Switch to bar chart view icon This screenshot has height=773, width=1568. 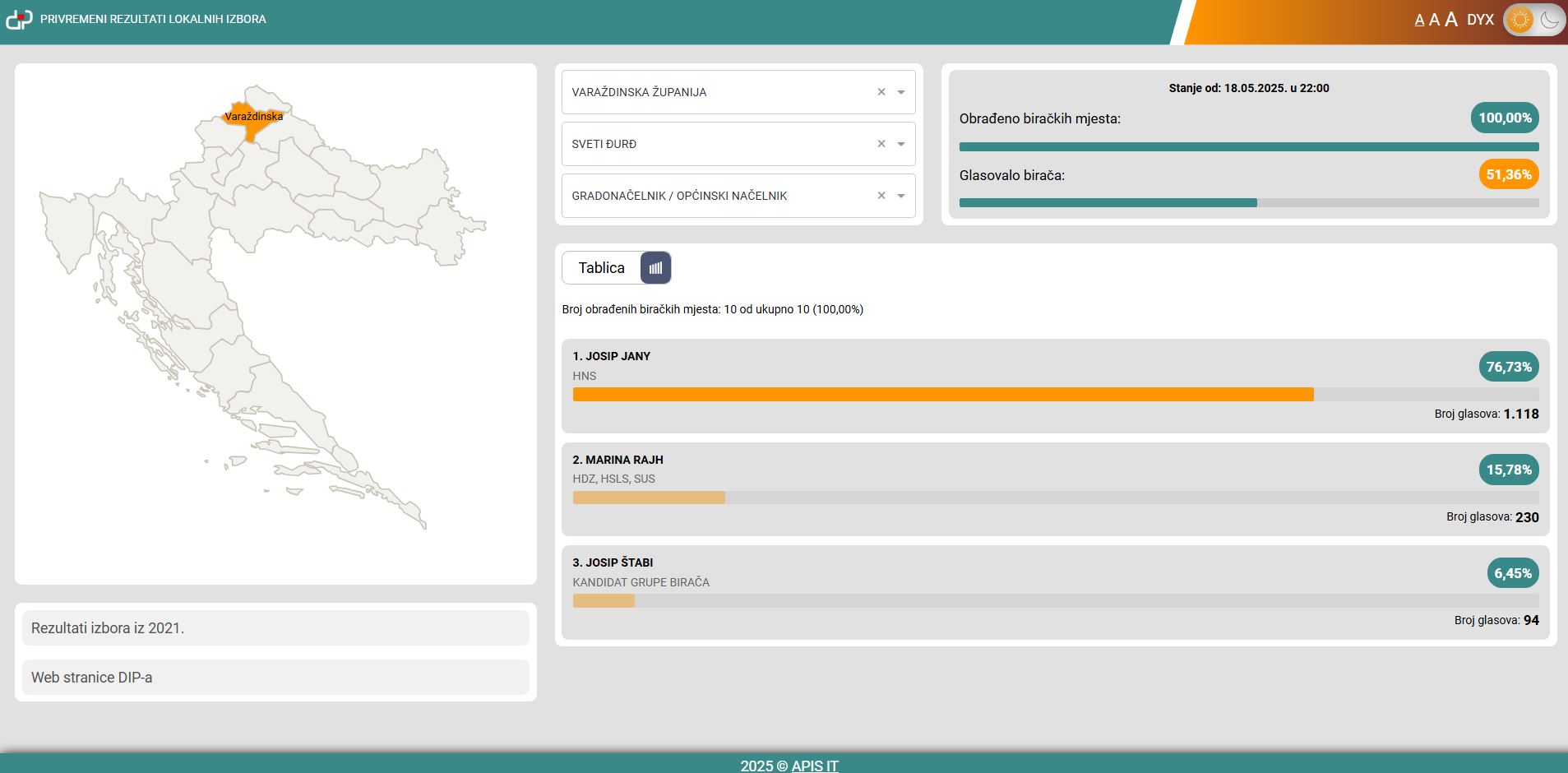click(x=655, y=268)
